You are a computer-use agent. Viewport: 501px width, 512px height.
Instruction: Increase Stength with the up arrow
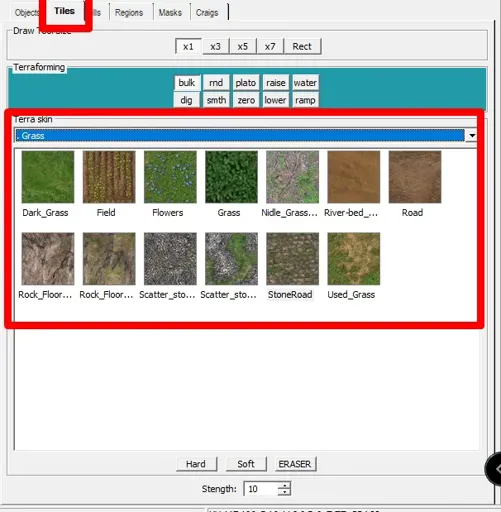tap(284, 485)
